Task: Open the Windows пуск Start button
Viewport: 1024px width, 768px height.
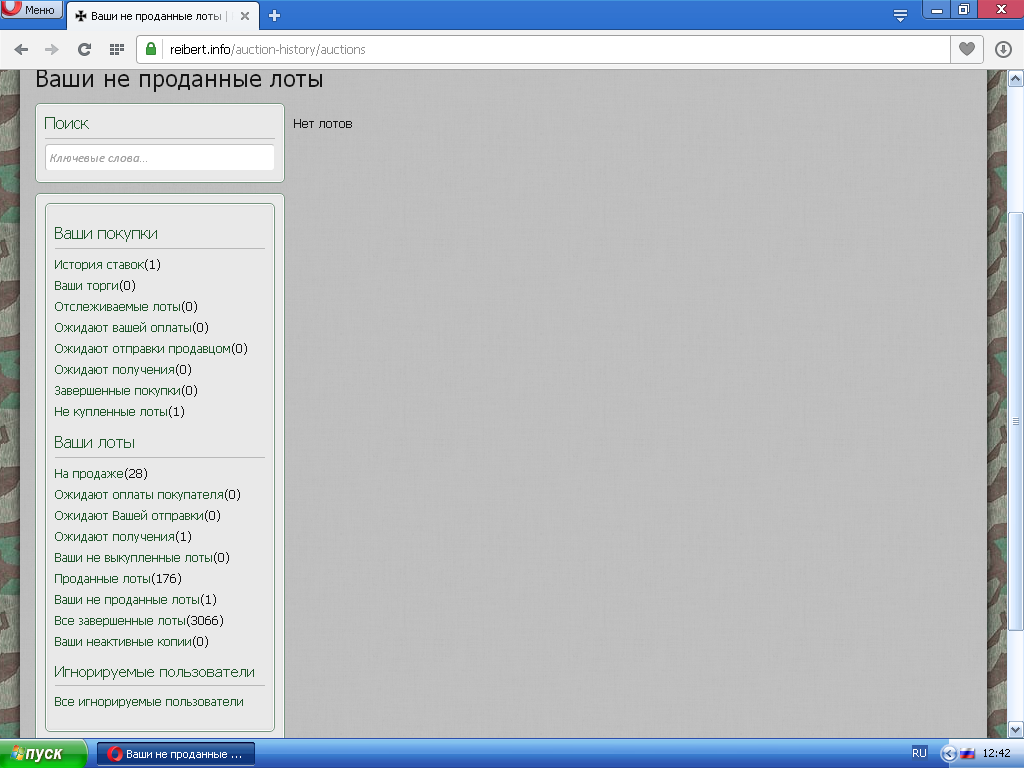Action: [x=43, y=754]
